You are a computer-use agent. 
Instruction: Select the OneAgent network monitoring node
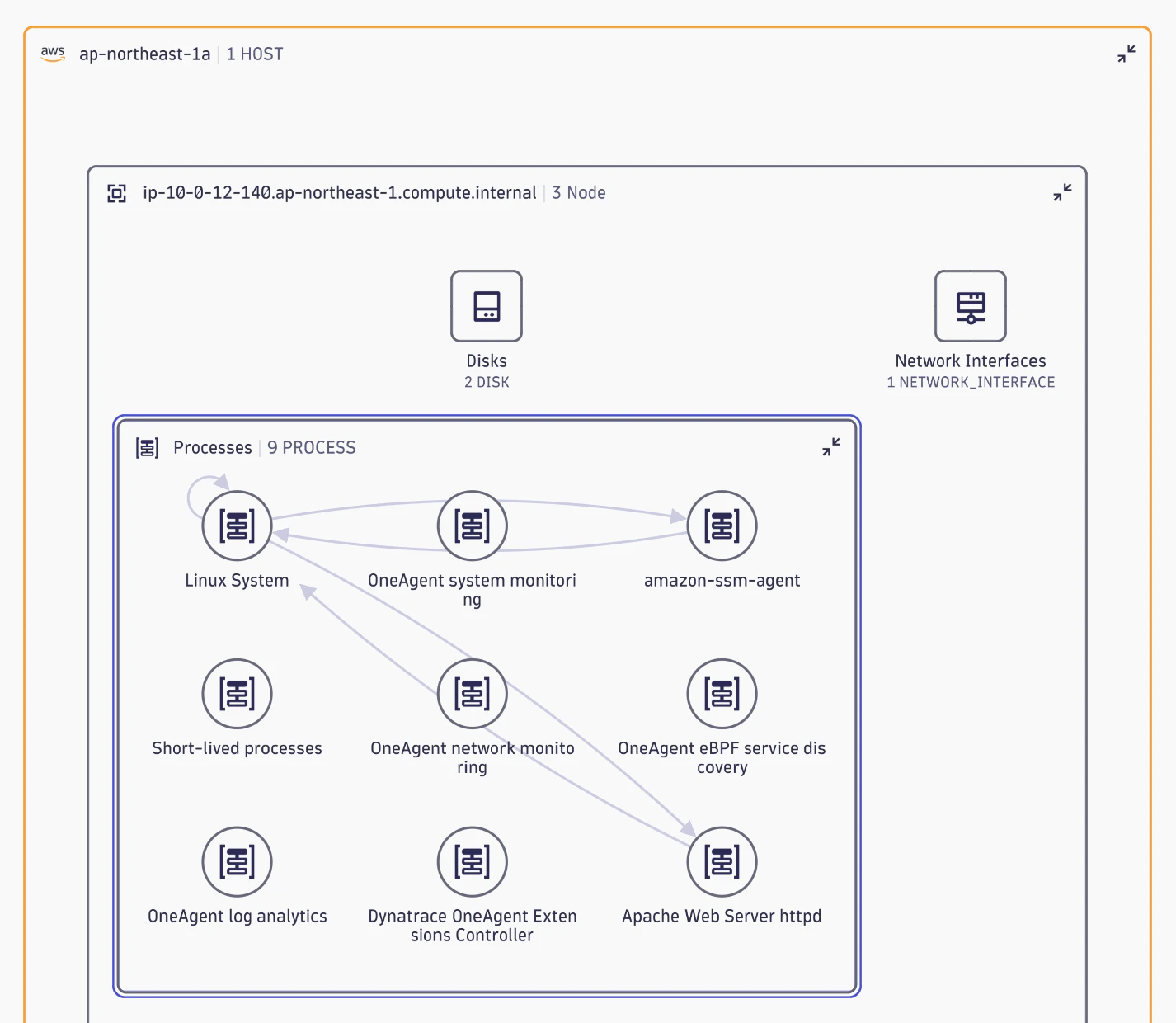(473, 694)
